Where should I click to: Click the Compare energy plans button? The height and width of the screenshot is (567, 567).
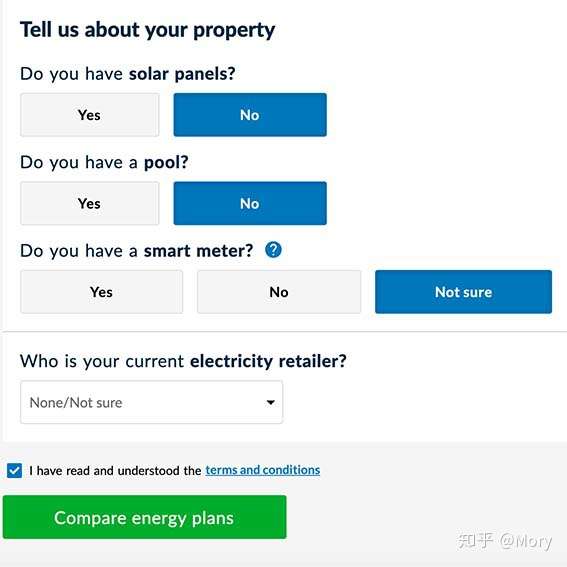(x=145, y=517)
